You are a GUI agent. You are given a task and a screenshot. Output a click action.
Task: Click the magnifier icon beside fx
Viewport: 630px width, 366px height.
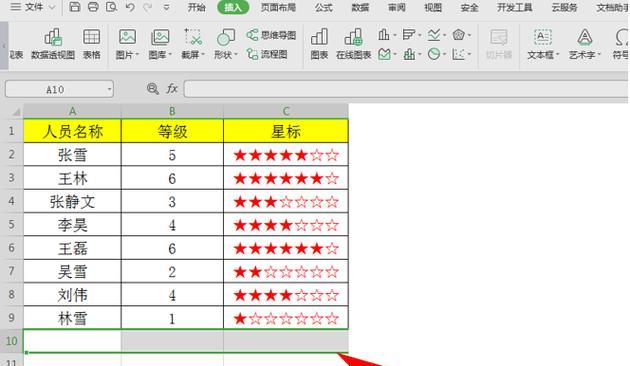[153, 88]
